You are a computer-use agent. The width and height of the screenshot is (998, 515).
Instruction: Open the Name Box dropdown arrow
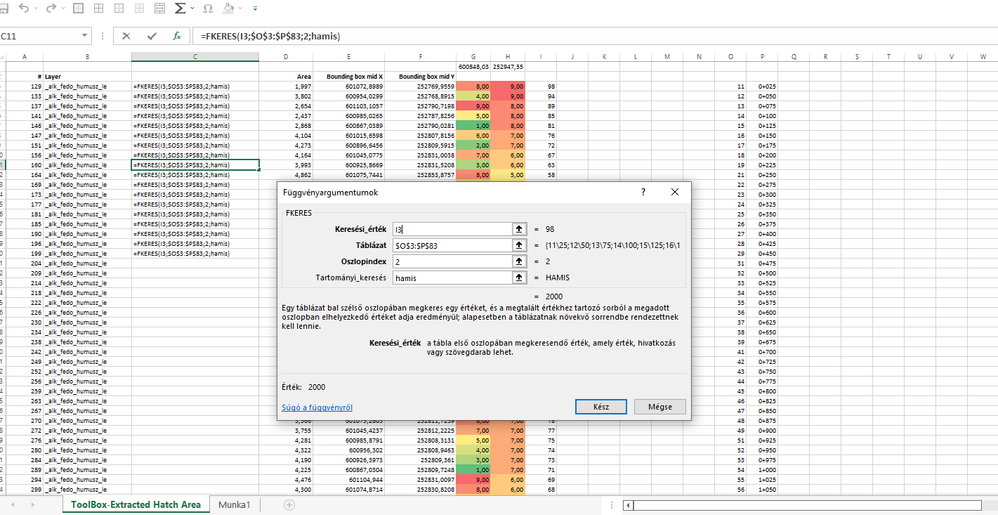[85, 36]
